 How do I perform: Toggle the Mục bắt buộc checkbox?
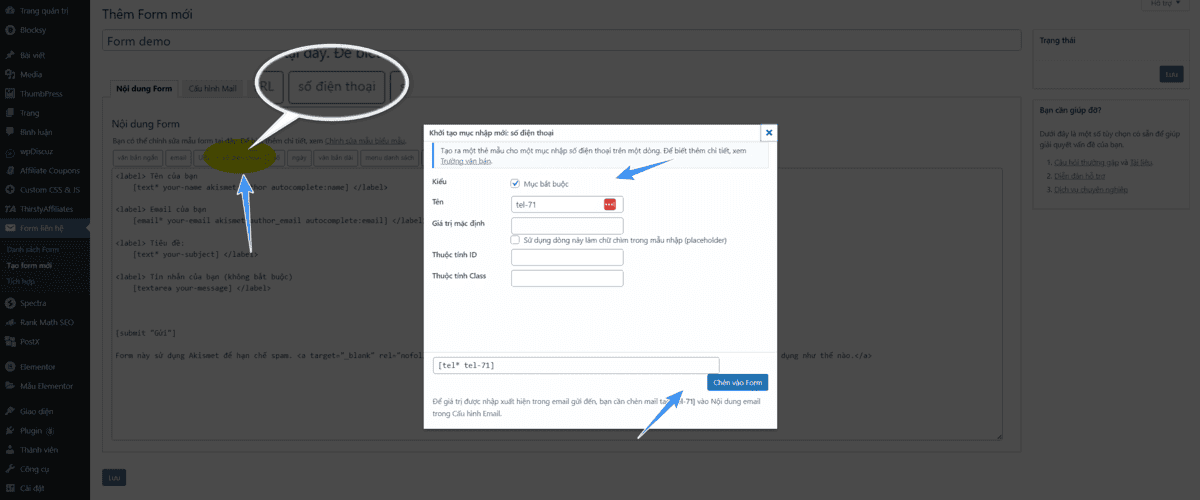coord(515,183)
